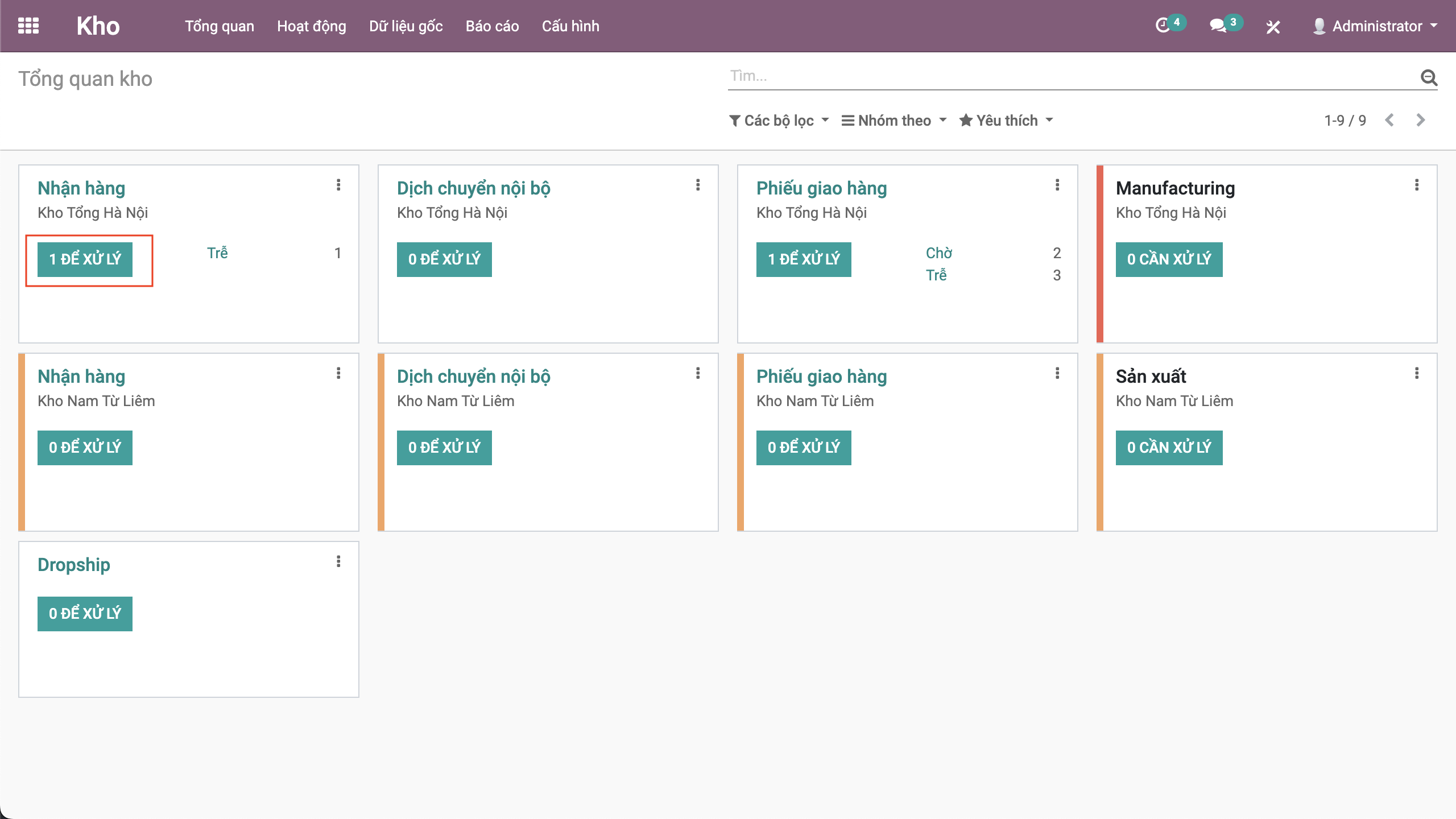The image size is (1456, 819).
Task: Open kebab menu on Manufacturing card
Action: [x=1417, y=185]
